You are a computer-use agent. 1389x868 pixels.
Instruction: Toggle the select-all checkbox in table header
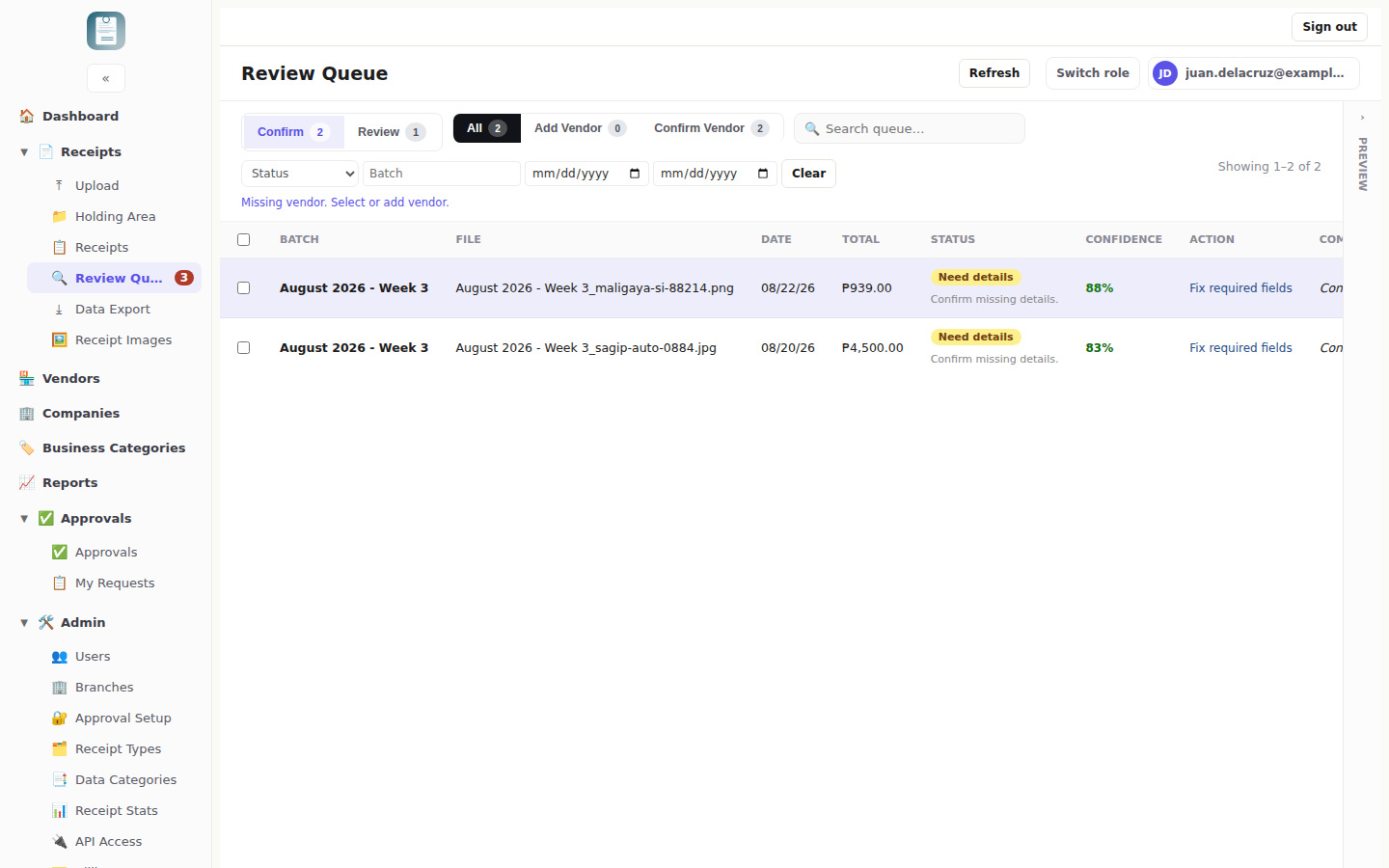coord(243,239)
